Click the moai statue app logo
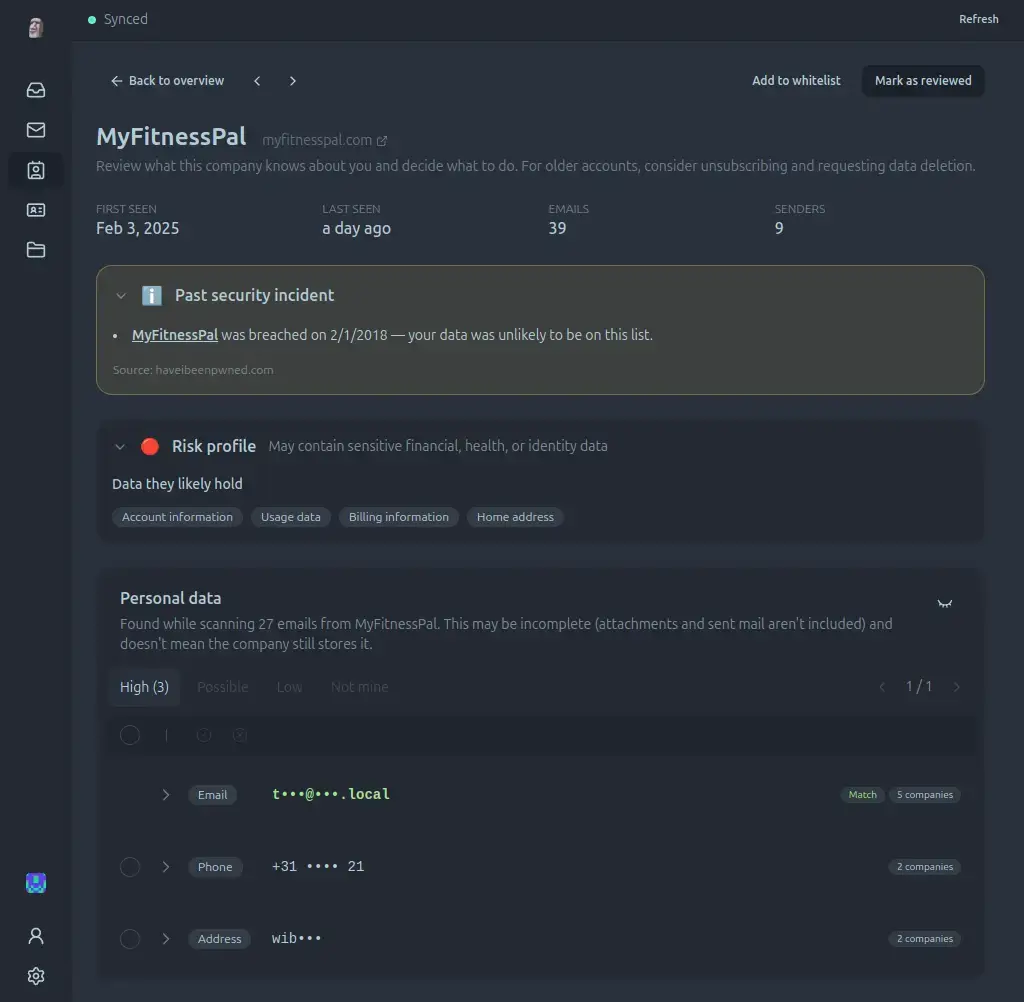 coord(36,27)
